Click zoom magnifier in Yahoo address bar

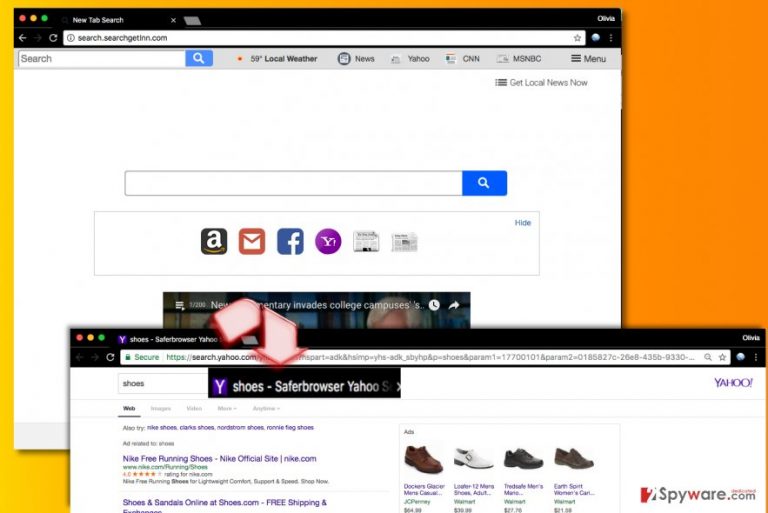[x=708, y=357]
